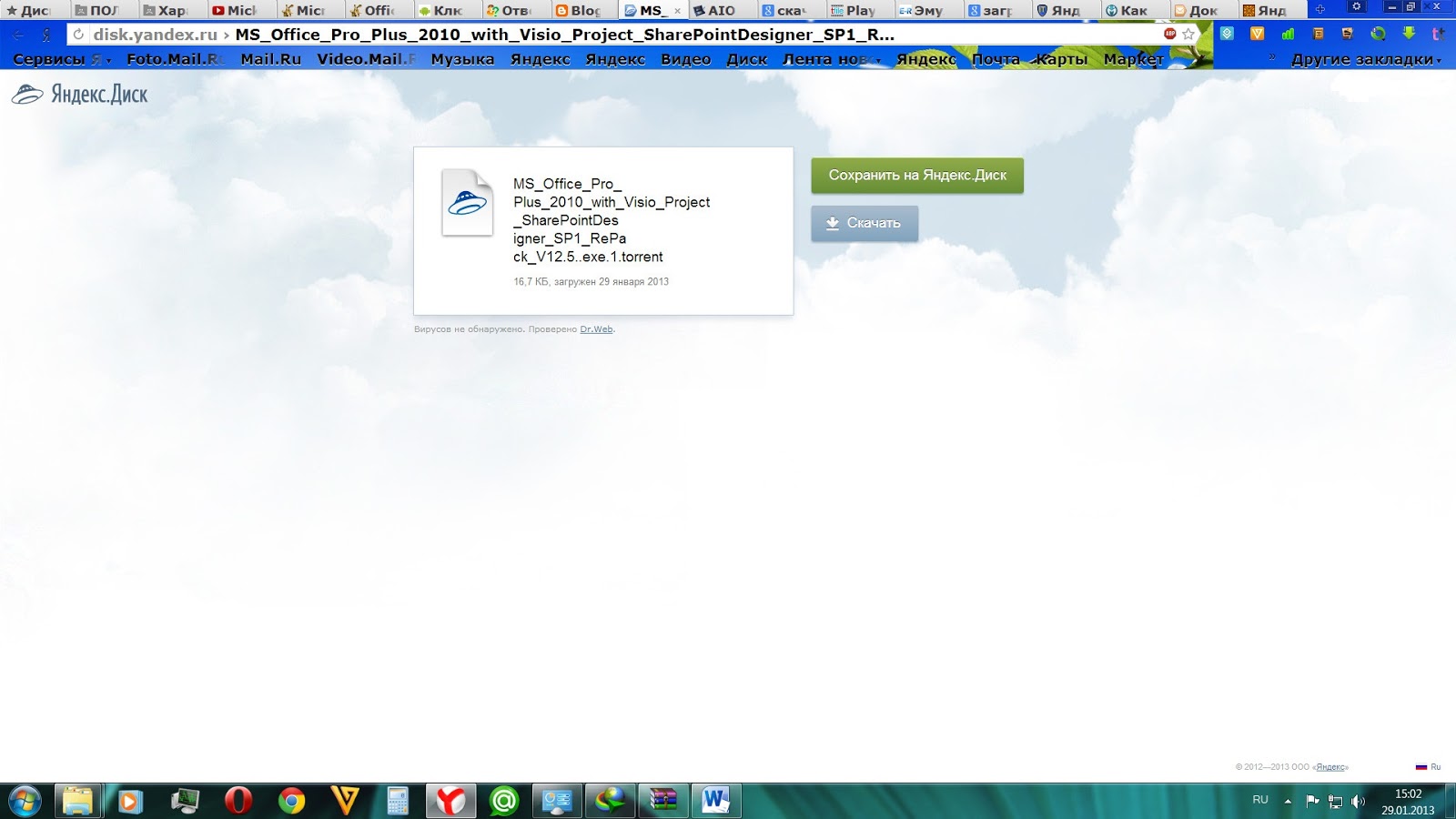Expand the 'Сервисы' bookmarks dropdown
1456x819 pixels.
coord(62,59)
